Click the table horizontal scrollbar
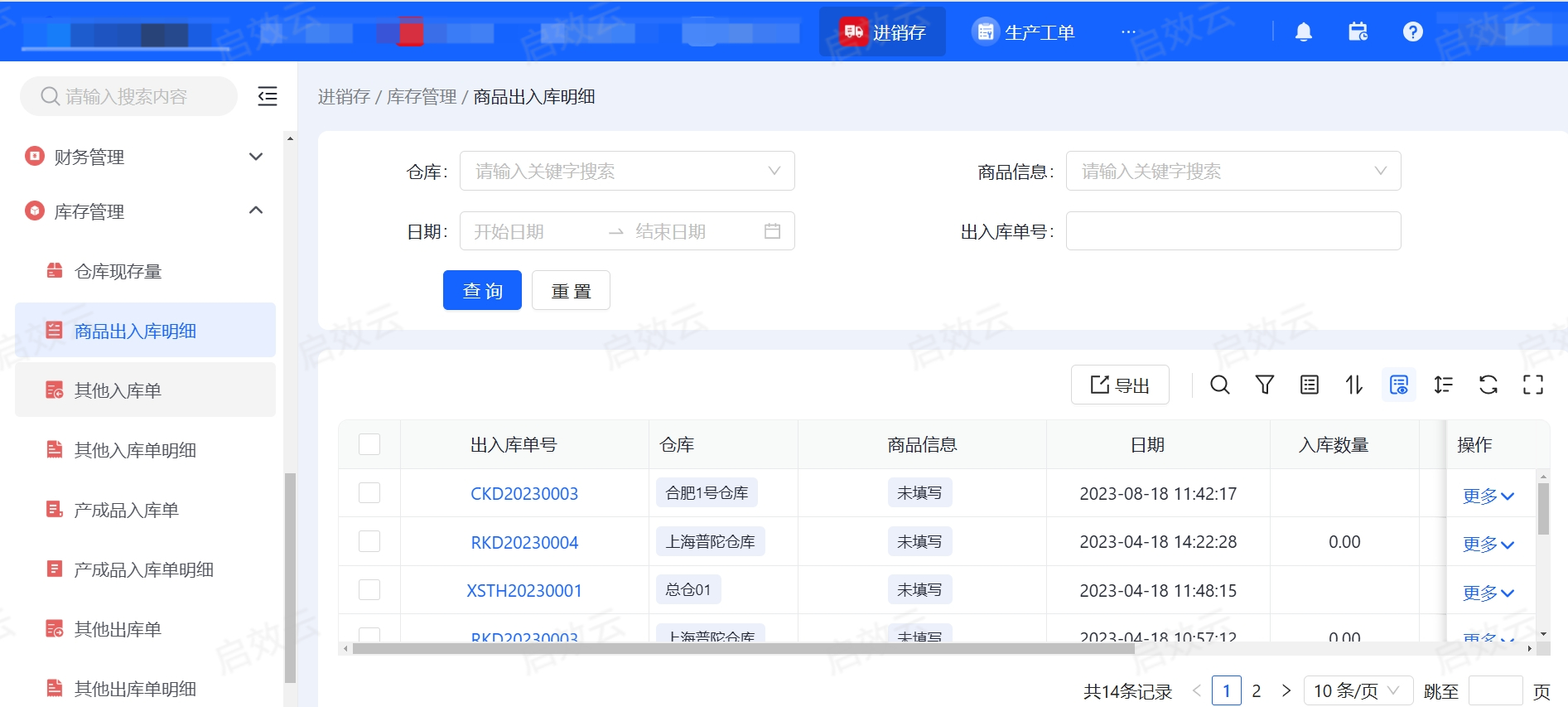This screenshot has height=707, width=1568. point(743,649)
